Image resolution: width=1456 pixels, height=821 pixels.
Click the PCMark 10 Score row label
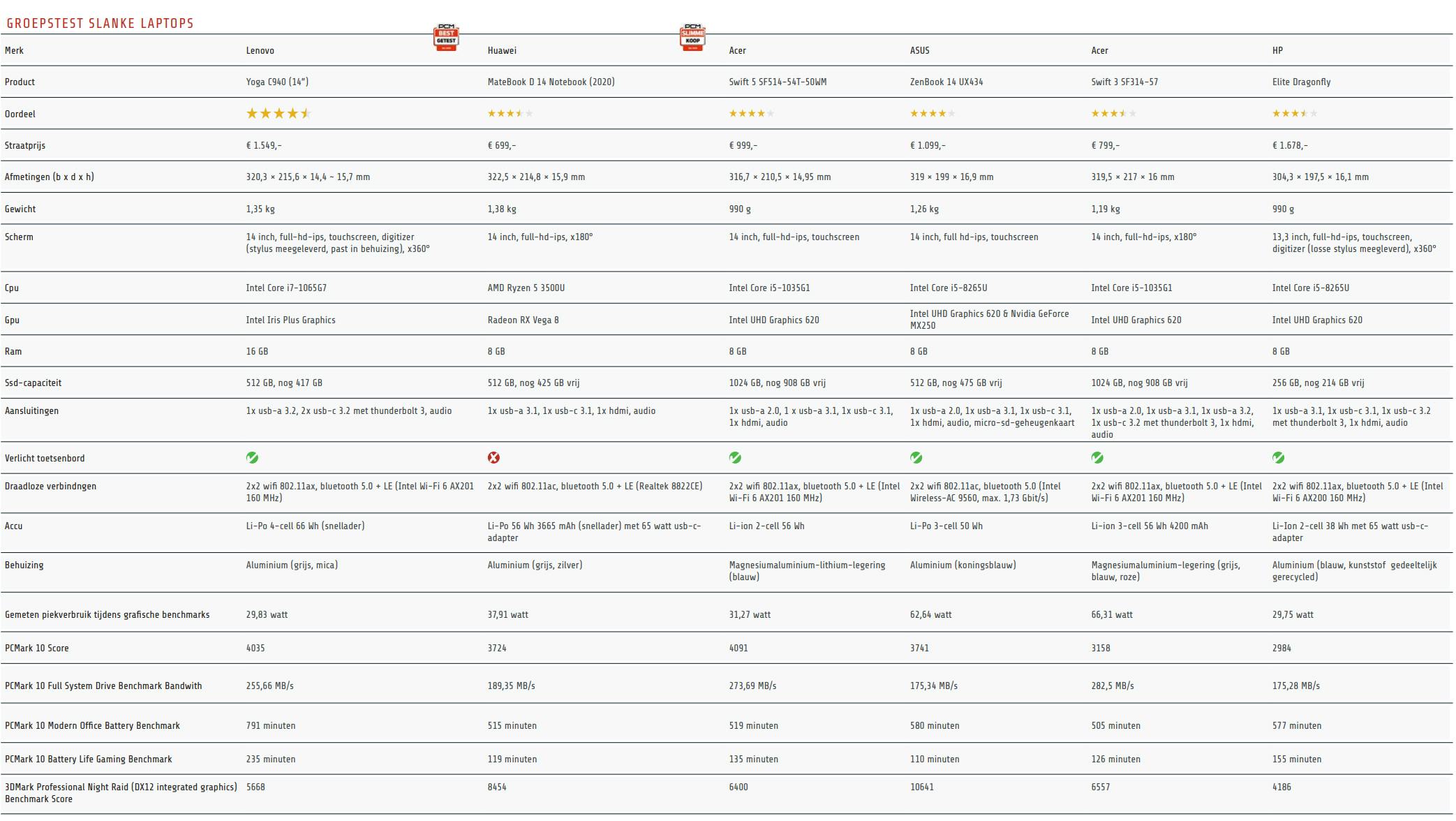point(37,649)
